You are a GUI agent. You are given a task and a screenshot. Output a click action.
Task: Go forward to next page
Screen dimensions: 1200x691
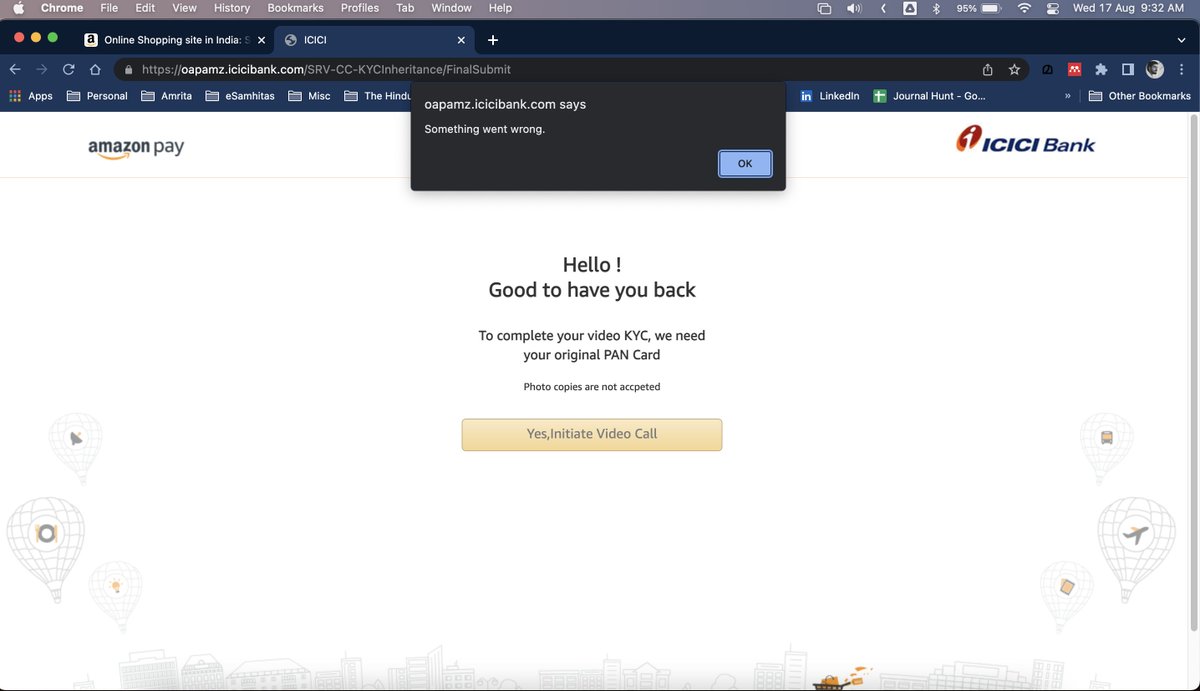pyautogui.click(x=42, y=70)
